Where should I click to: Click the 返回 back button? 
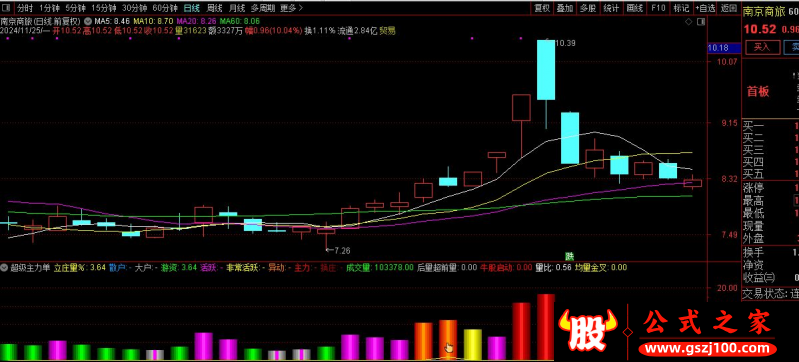729,8
